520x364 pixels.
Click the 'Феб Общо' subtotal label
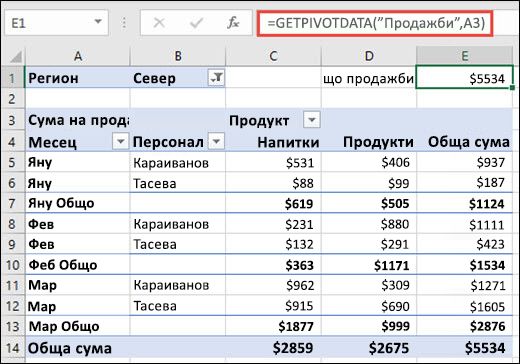pos(77,265)
